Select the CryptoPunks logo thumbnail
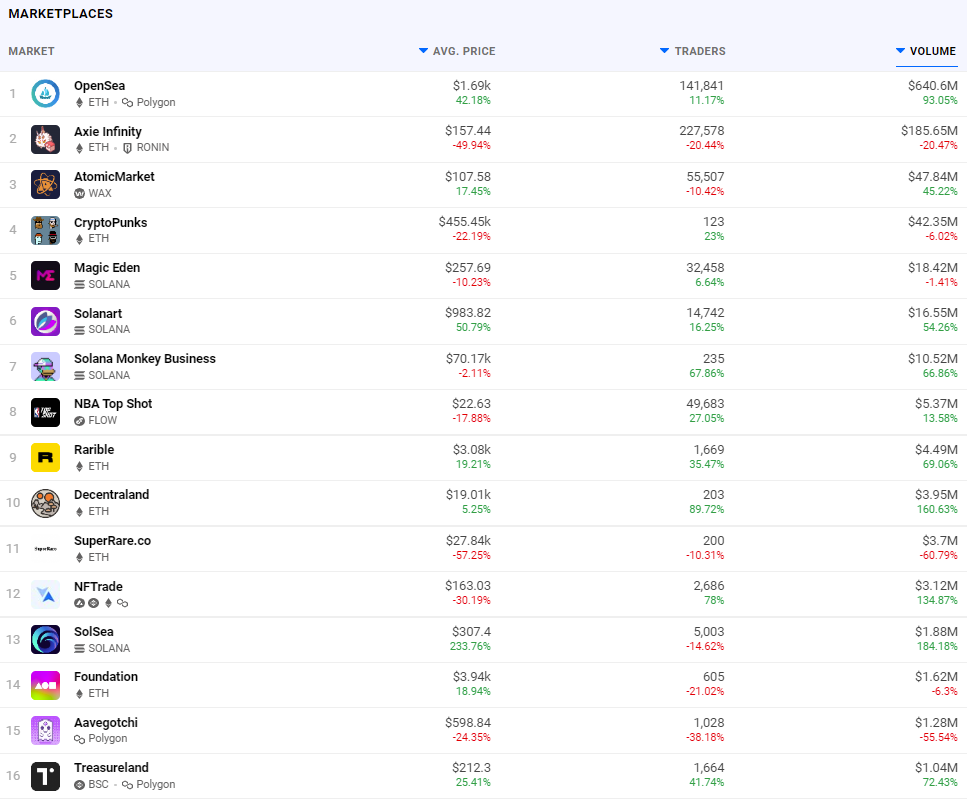967x803 pixels. (x=46, y=230)
